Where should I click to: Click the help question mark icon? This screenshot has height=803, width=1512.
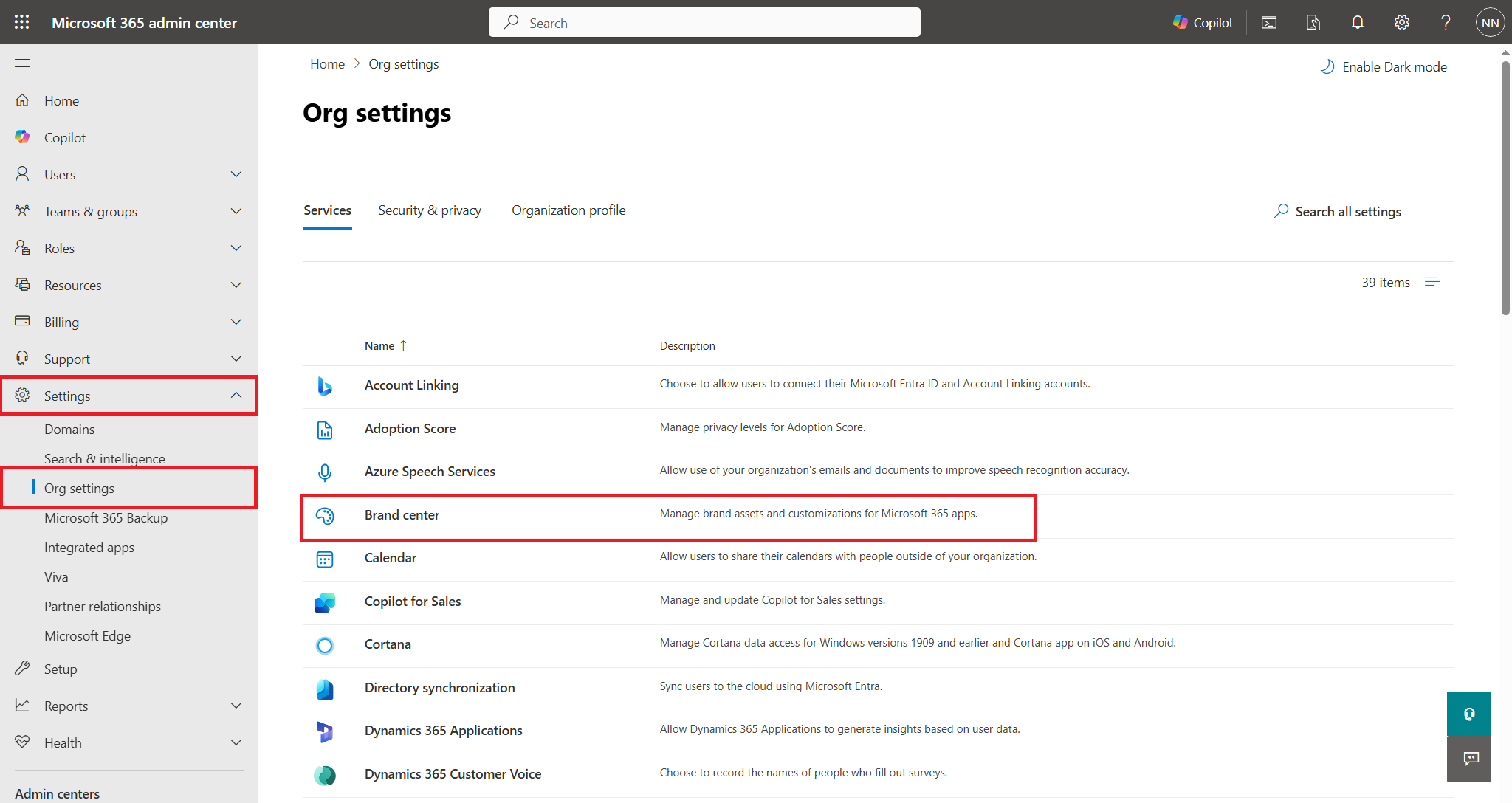click(x=1446, y=23)
